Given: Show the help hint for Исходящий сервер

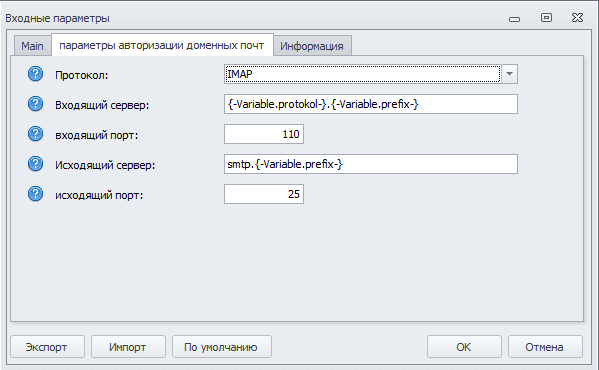Looking at the screenshot, I should point(35,164).
